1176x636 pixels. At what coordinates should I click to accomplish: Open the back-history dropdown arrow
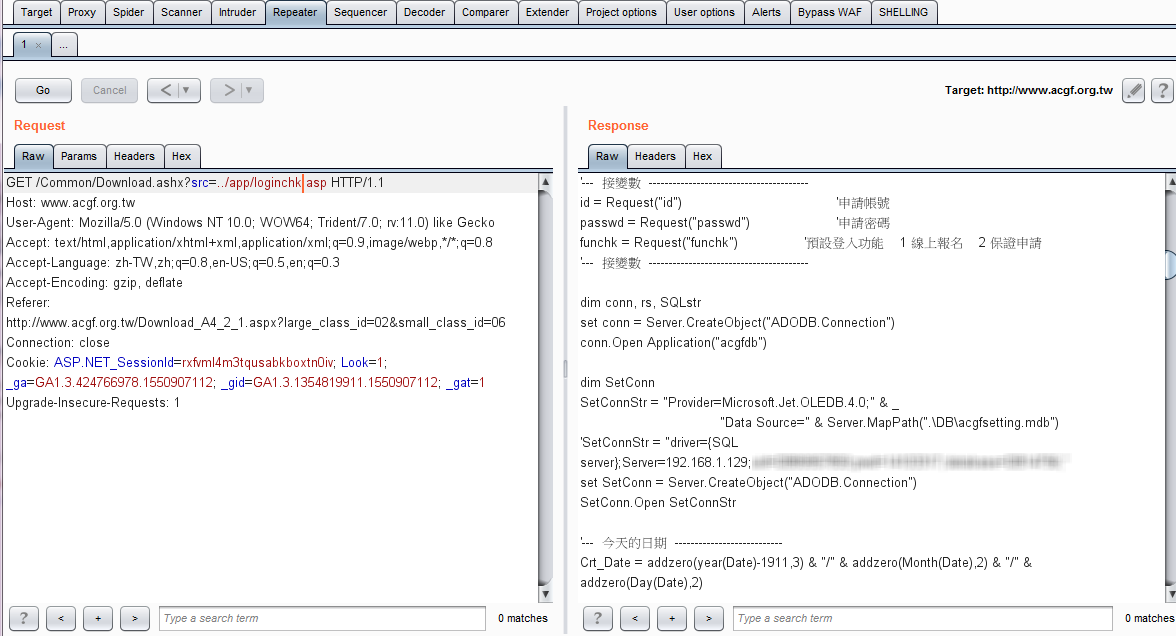(188, 90)
